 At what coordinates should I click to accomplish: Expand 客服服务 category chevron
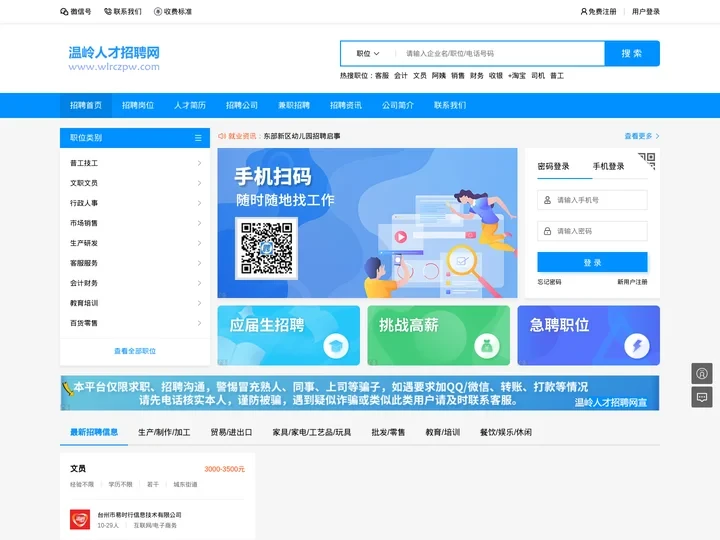click(x=199, y=263)
